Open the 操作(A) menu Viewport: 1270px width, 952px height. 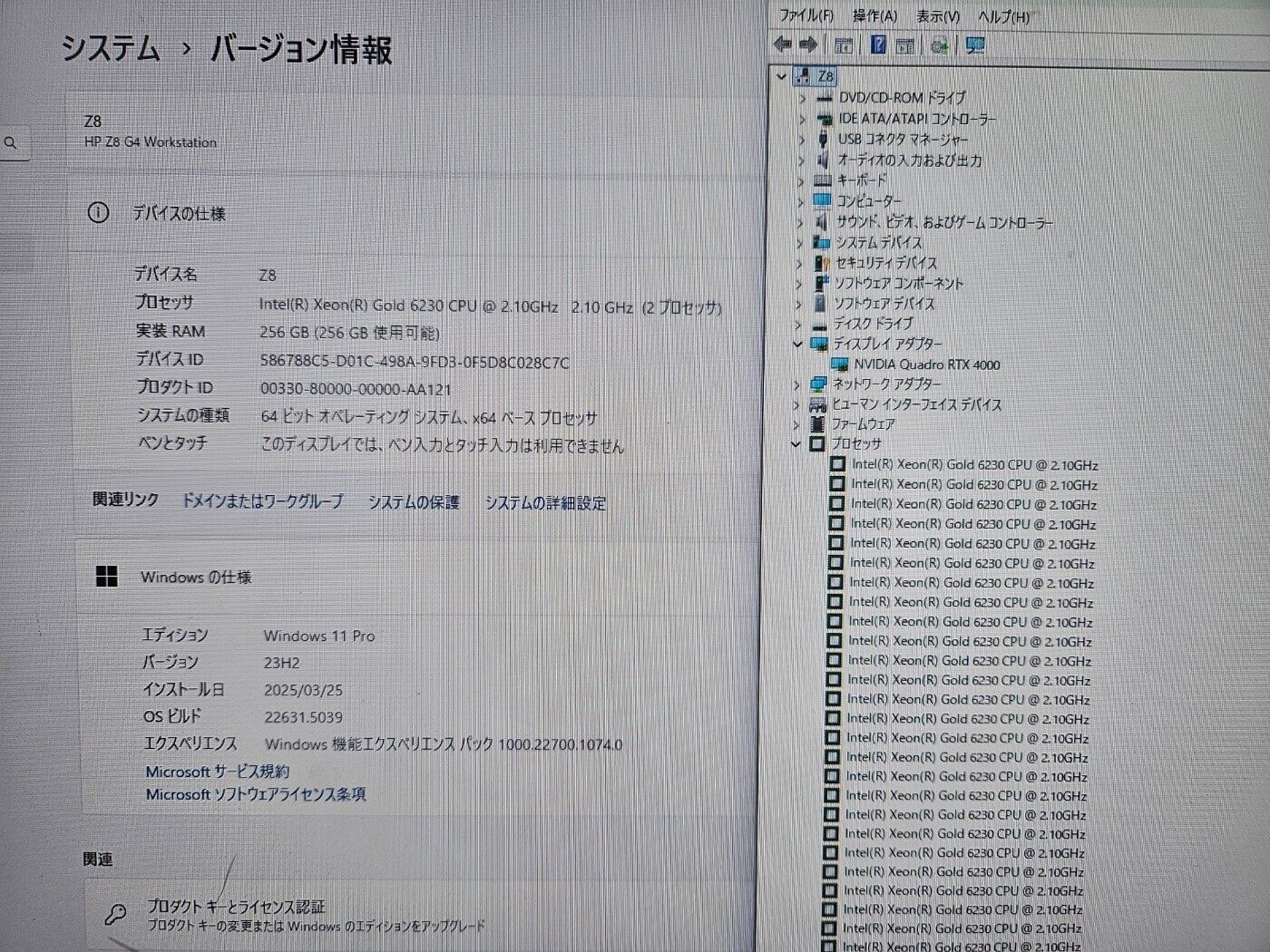pos(874,16)
